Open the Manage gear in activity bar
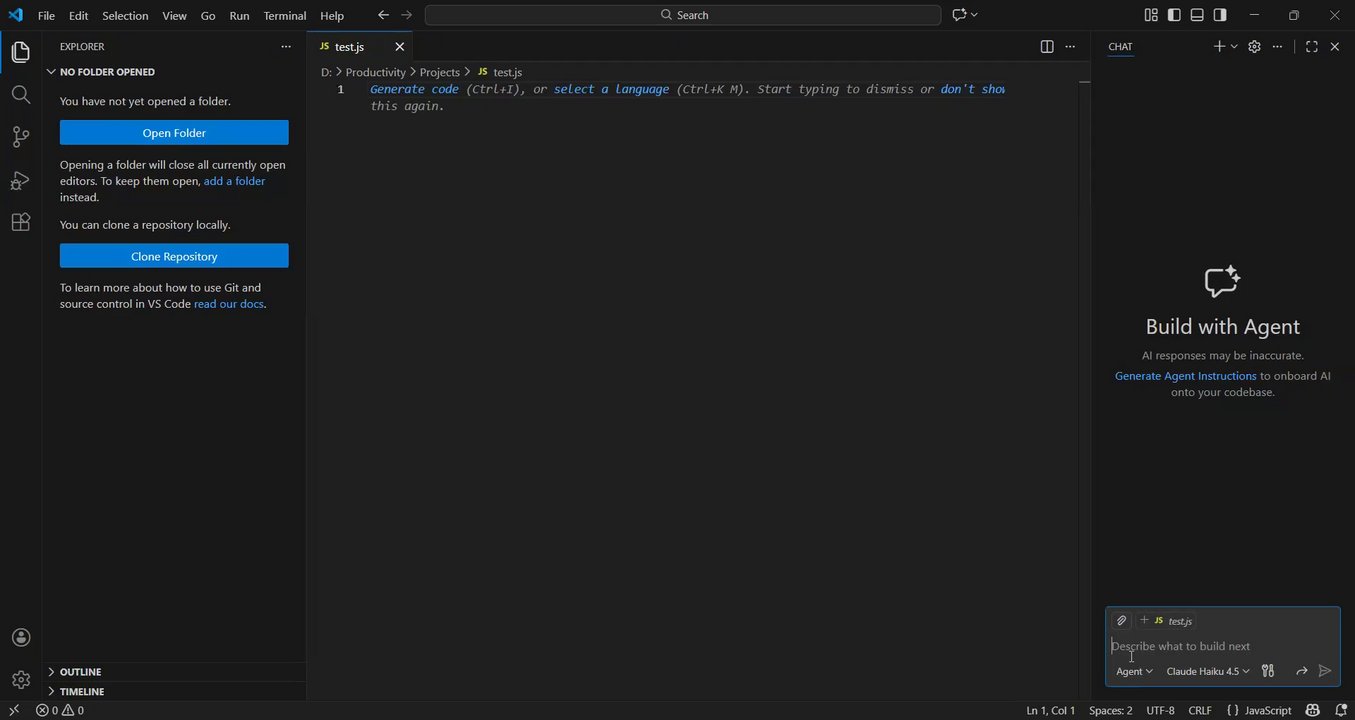Viewport: 1355px width, 720px height. 20,680
